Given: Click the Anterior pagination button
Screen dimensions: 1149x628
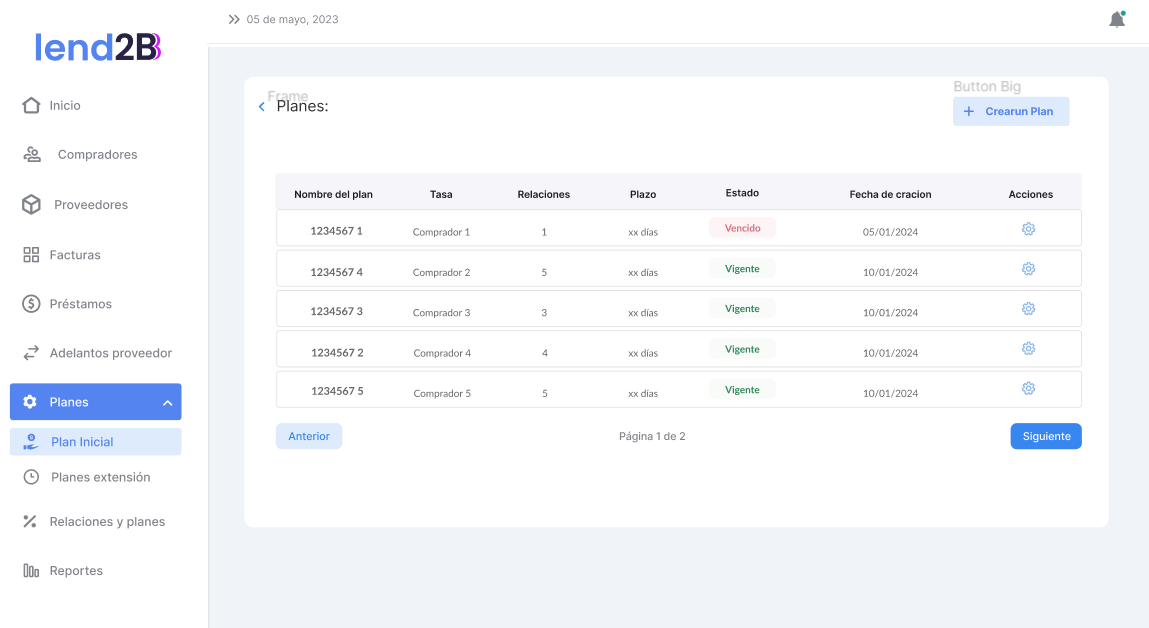Looking at the screenshot, I should [309, 436].
